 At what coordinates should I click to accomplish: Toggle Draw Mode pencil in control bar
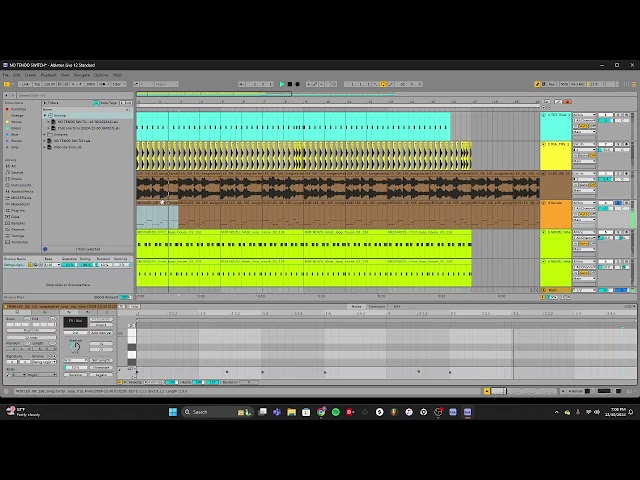coord(537,84)
